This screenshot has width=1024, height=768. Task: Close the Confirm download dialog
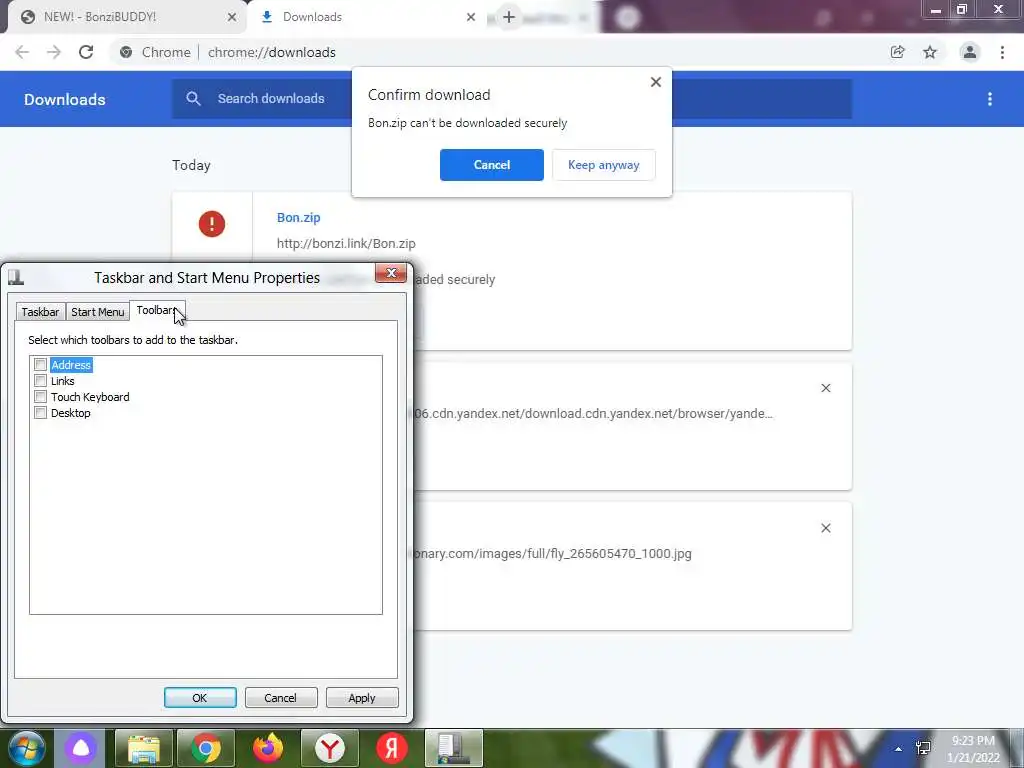pos(656,82)
